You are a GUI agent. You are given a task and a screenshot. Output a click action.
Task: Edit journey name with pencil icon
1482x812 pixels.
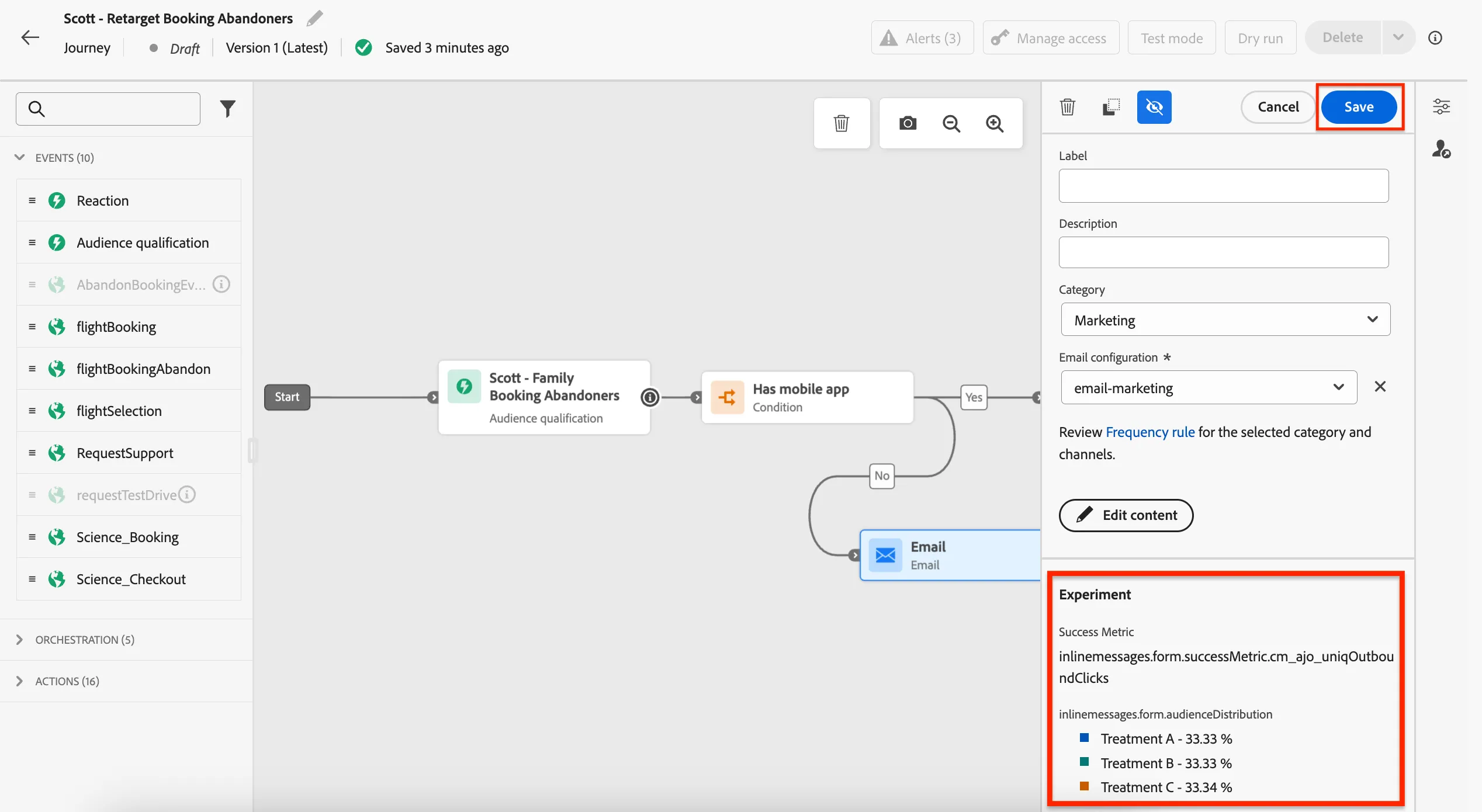click(x=314, y=18)
